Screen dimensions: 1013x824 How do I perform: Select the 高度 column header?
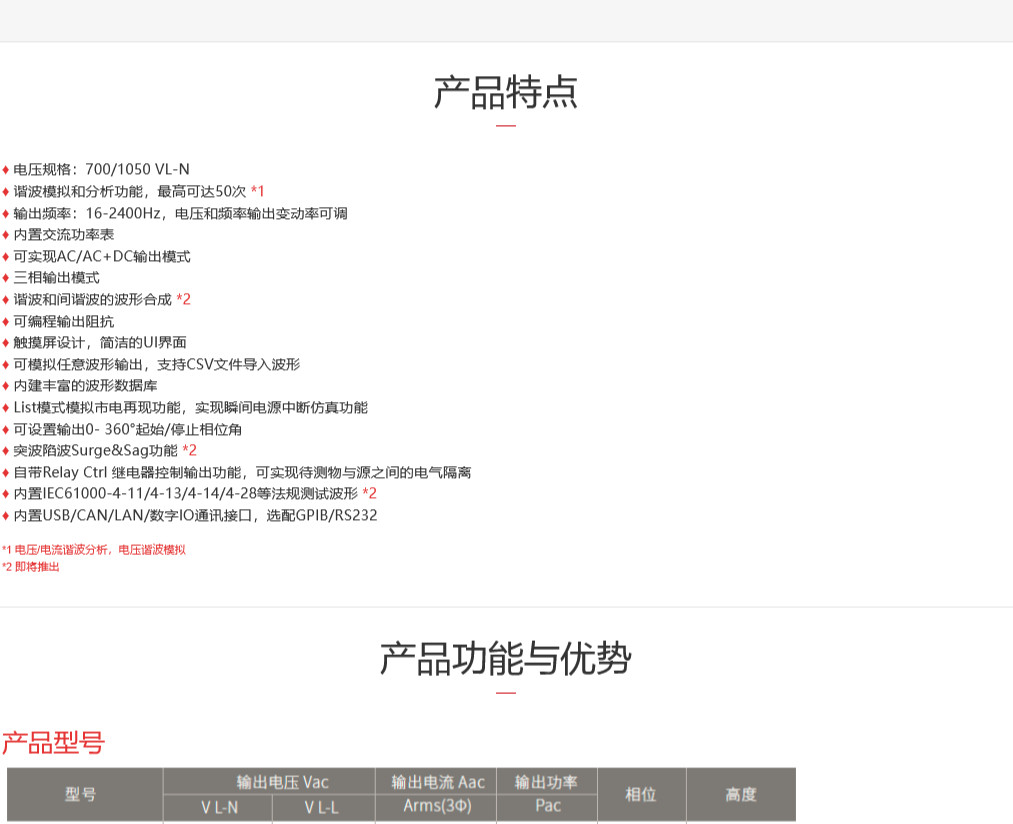pyautogui.click(x=741, y=795)
